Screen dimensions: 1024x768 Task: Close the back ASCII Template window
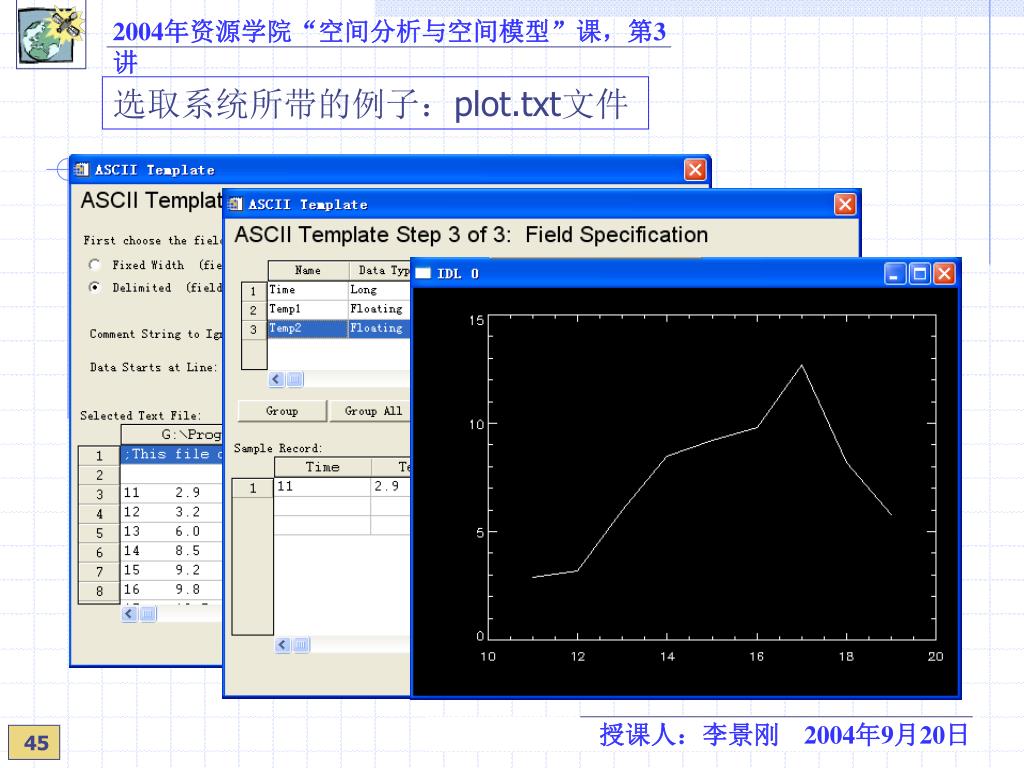[695, 170]
